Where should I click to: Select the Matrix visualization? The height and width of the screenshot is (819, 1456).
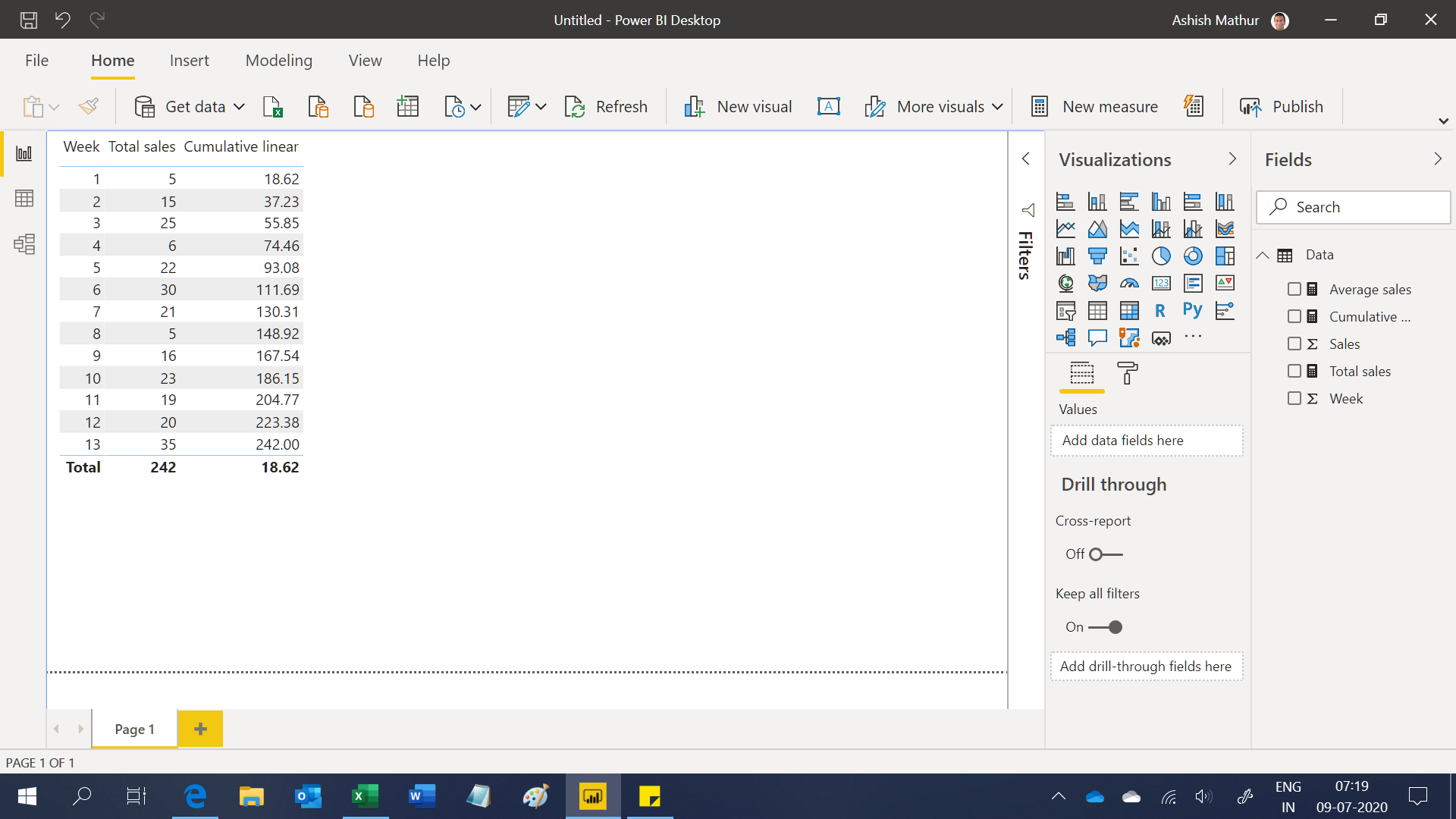(1129, 311)
